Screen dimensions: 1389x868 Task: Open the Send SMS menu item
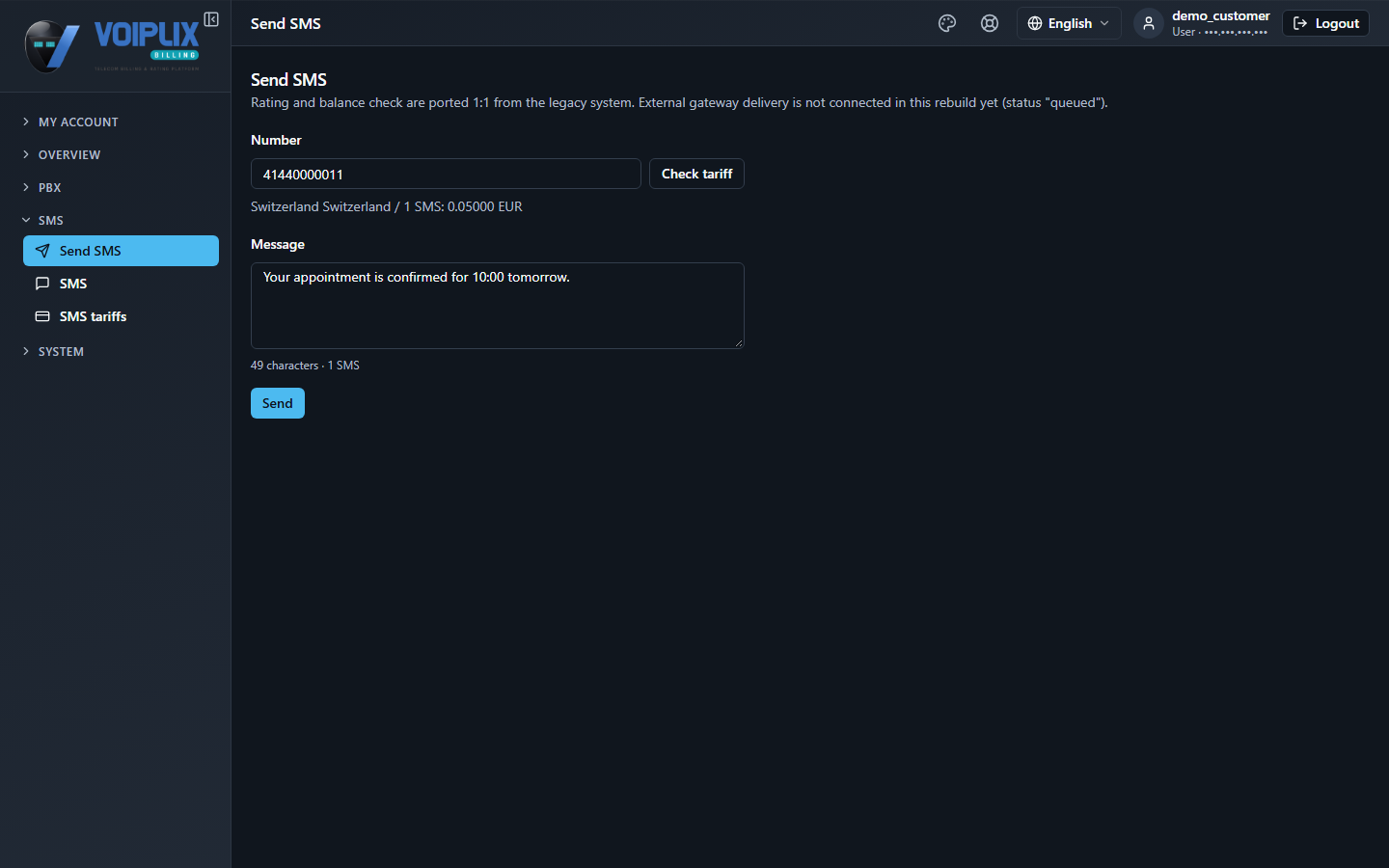(x=121, y=251)
